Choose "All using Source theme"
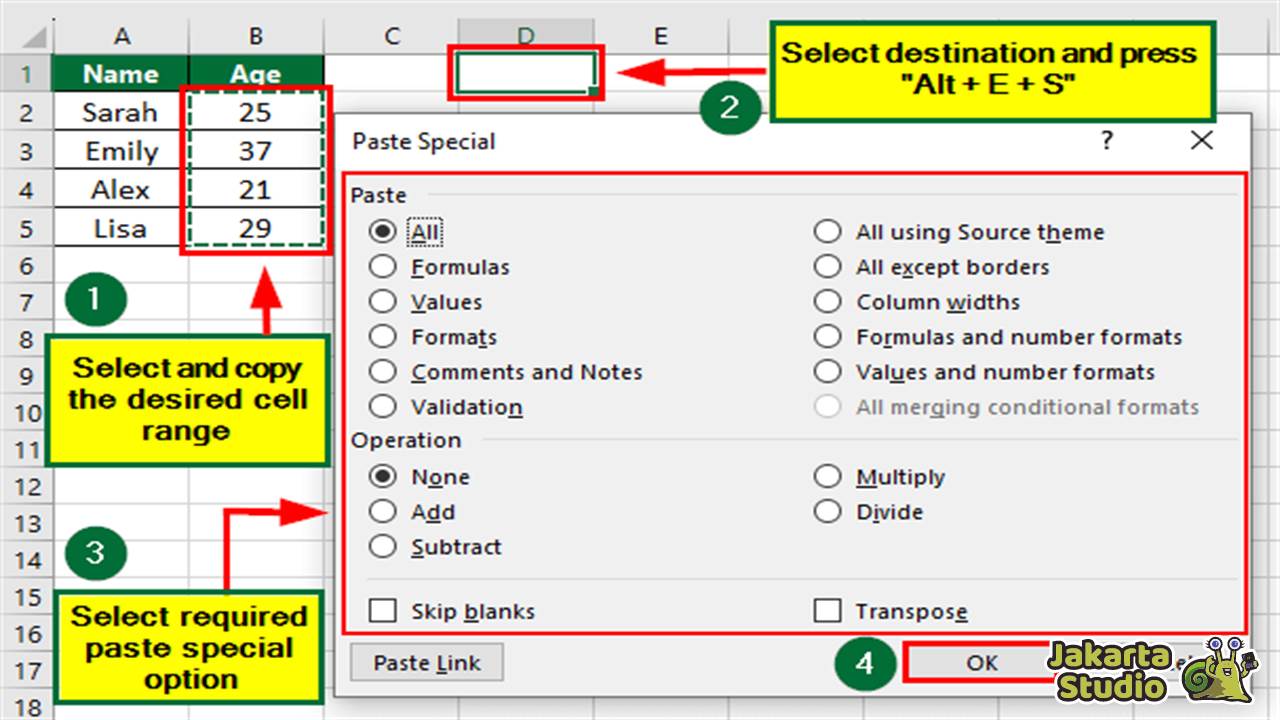 827,231
